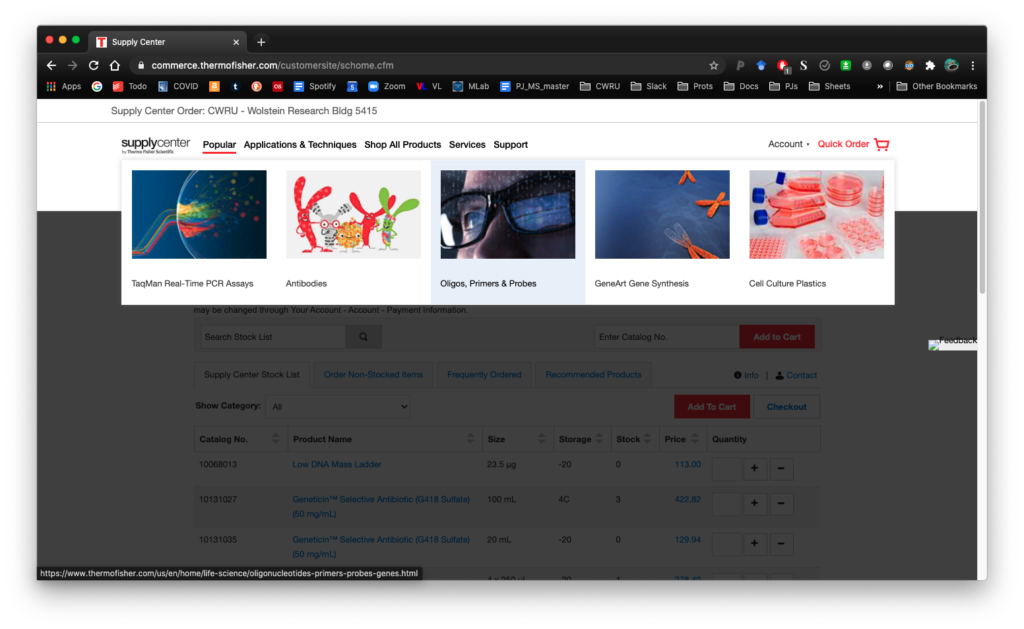Open the Apps bookmark shortcut
This screenshot has height=629, width=1024.
[x=64, y=86]
